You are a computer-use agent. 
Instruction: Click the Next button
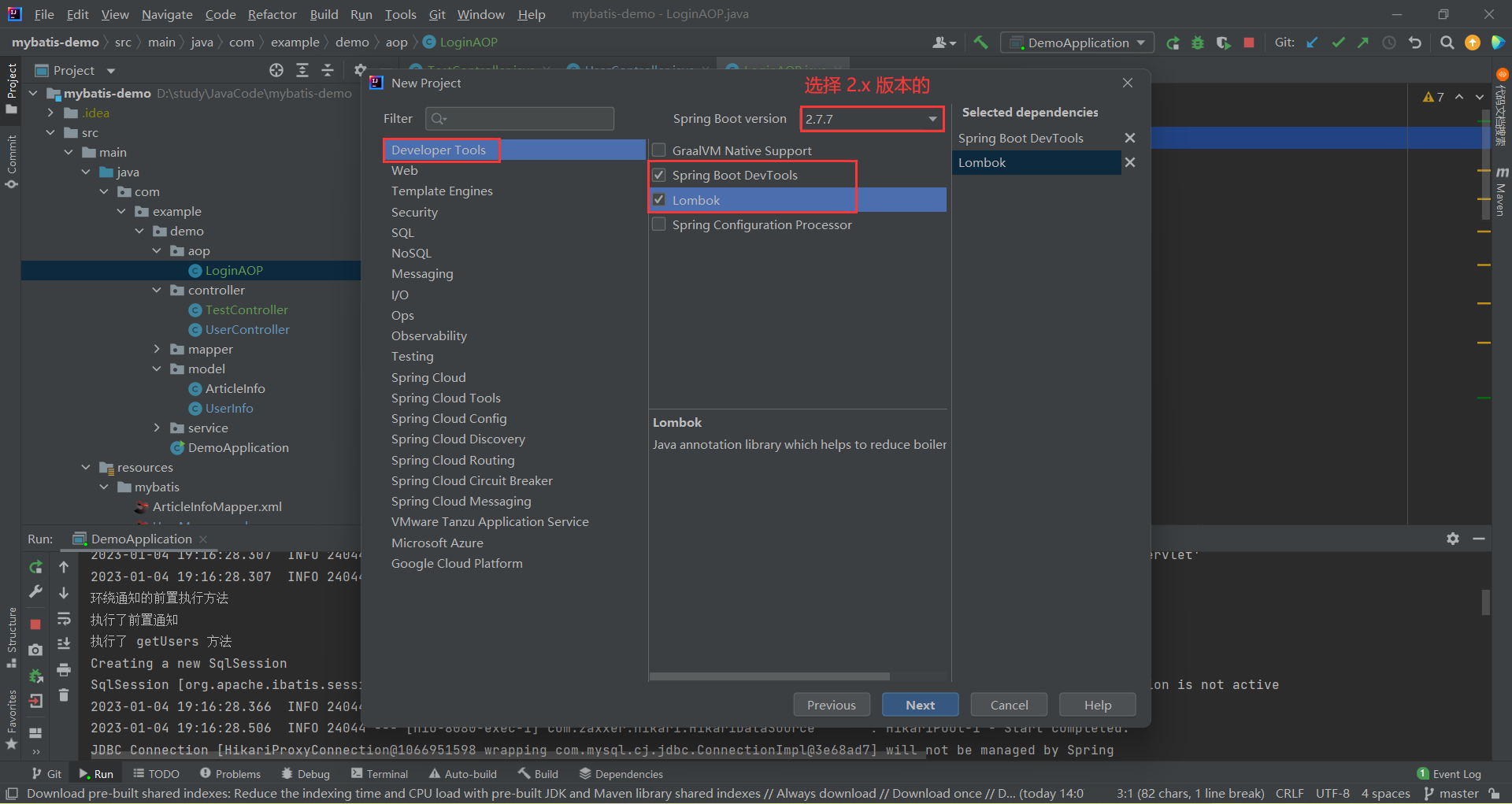pos(920,705)
